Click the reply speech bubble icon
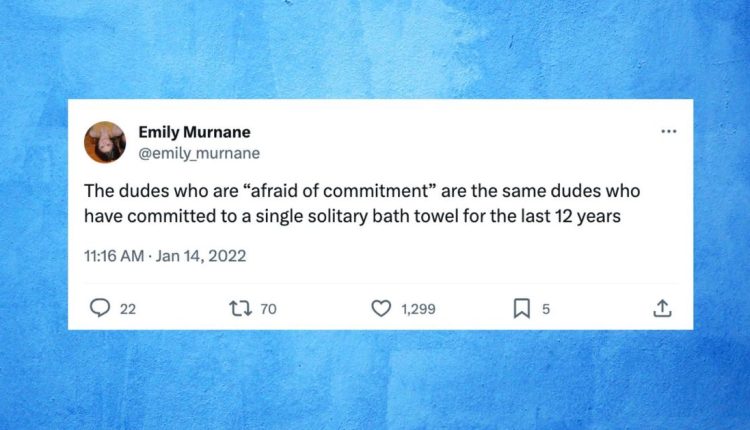Screen dimensions: 750x430 tap(100, 309)
